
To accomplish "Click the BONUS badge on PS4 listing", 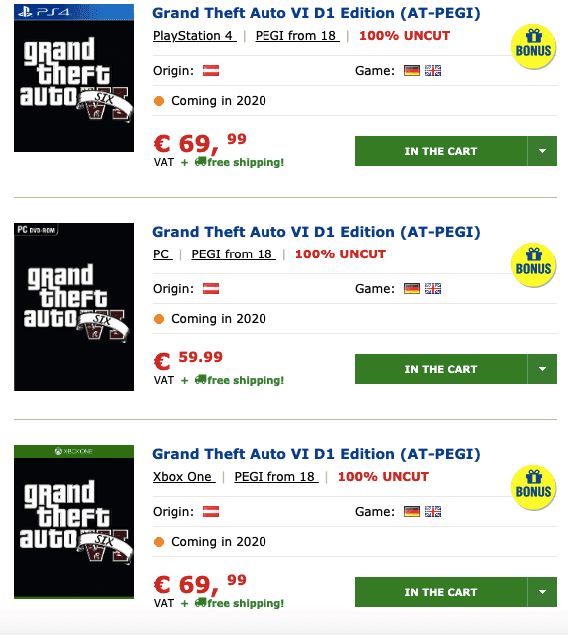I will tap(533, 46).
